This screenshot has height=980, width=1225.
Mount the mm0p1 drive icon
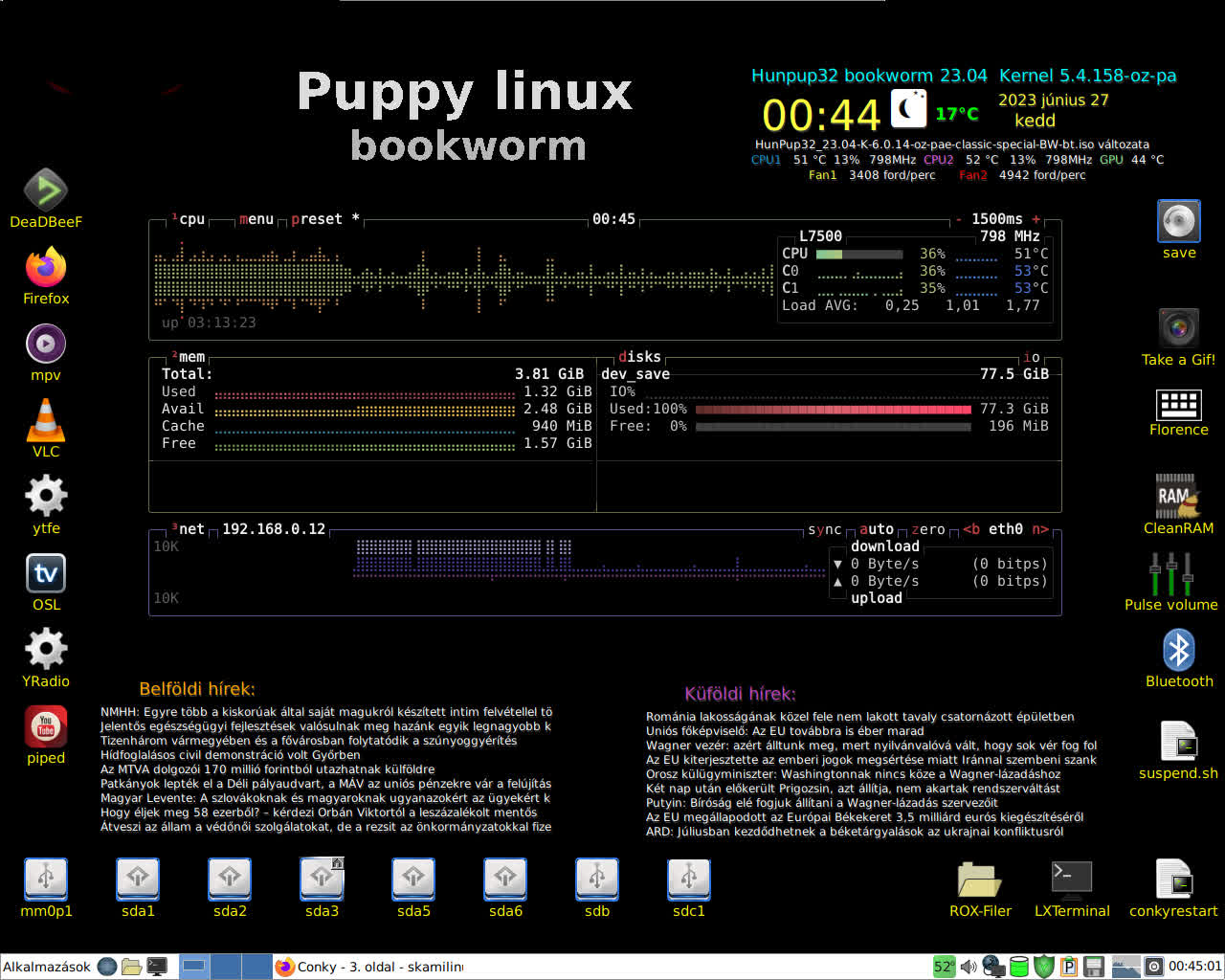tap(45, 880)
